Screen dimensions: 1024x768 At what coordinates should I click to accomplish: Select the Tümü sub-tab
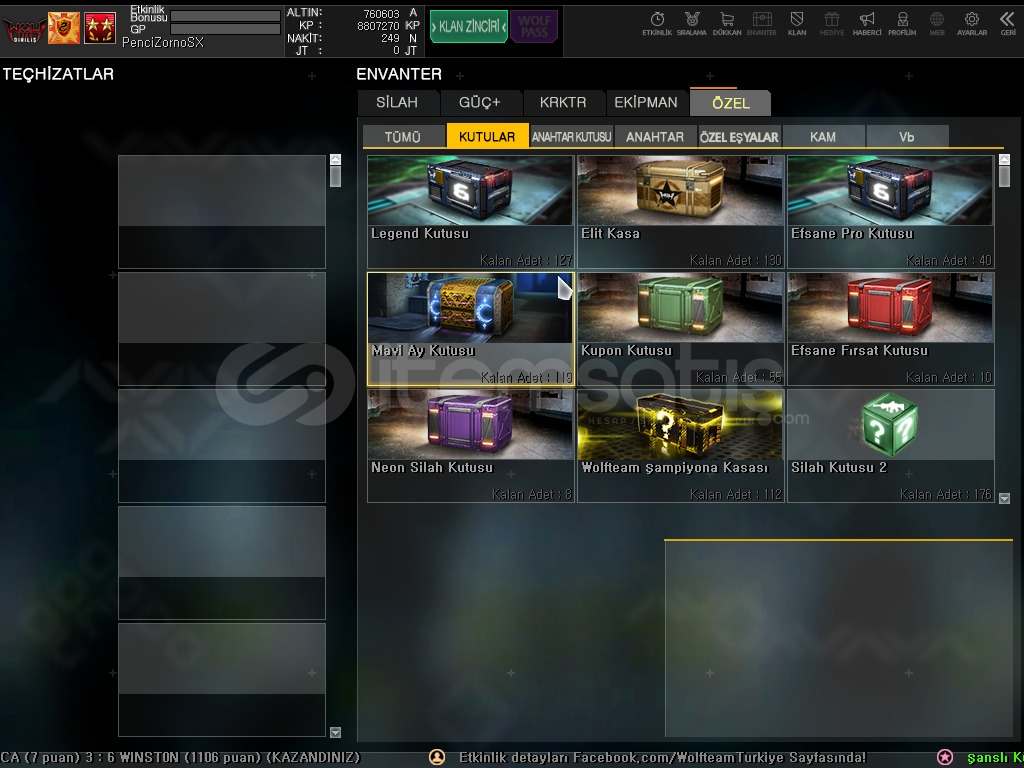click(403, 136)
